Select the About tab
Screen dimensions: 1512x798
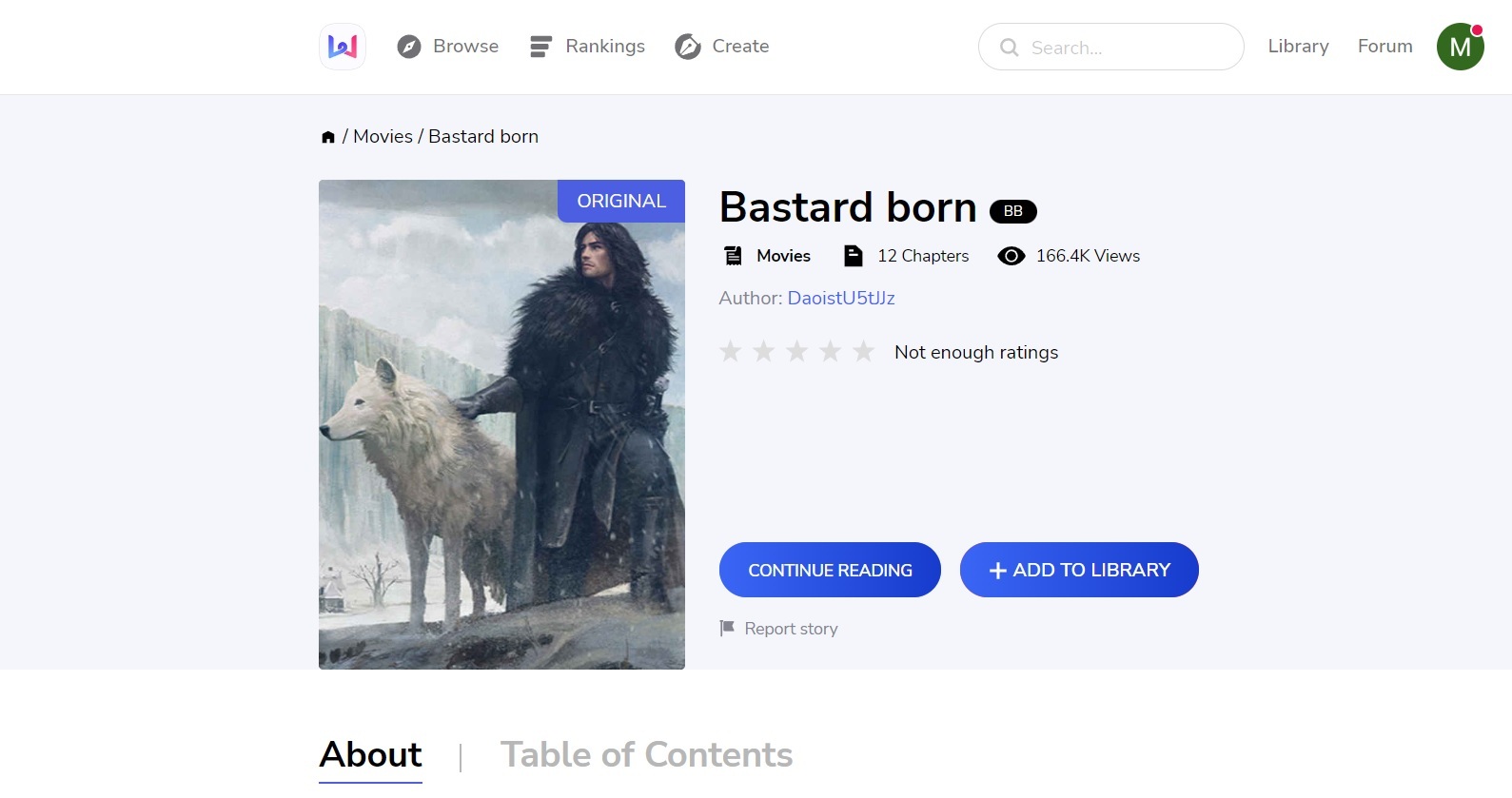[370, 754]
